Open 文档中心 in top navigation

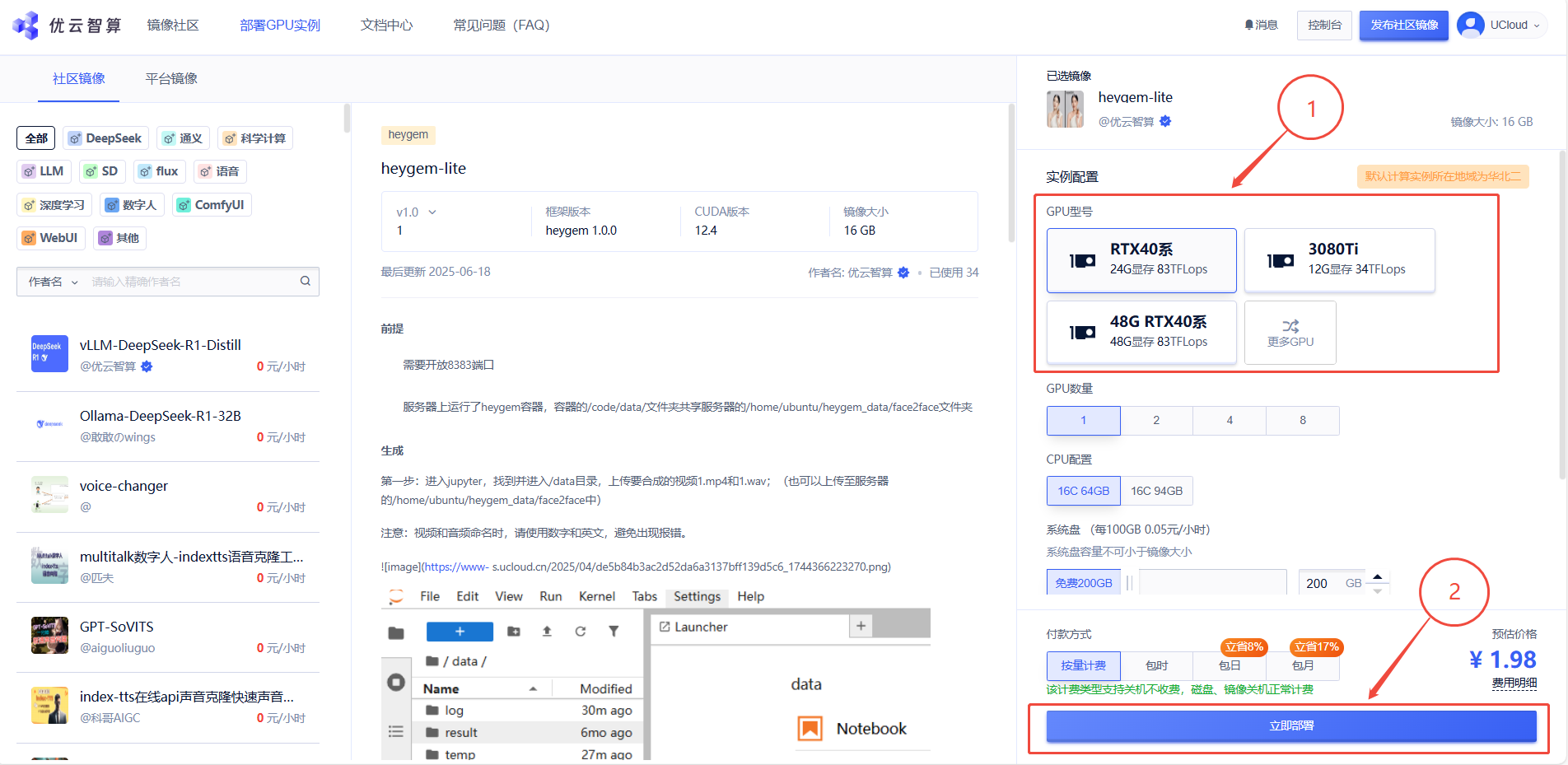click(387, 26)
